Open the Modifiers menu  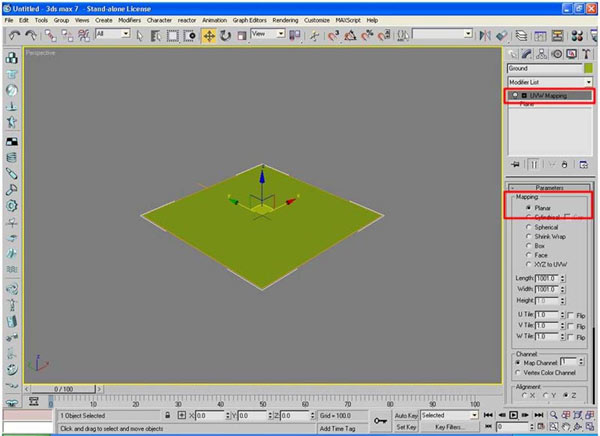coord(129,20)
